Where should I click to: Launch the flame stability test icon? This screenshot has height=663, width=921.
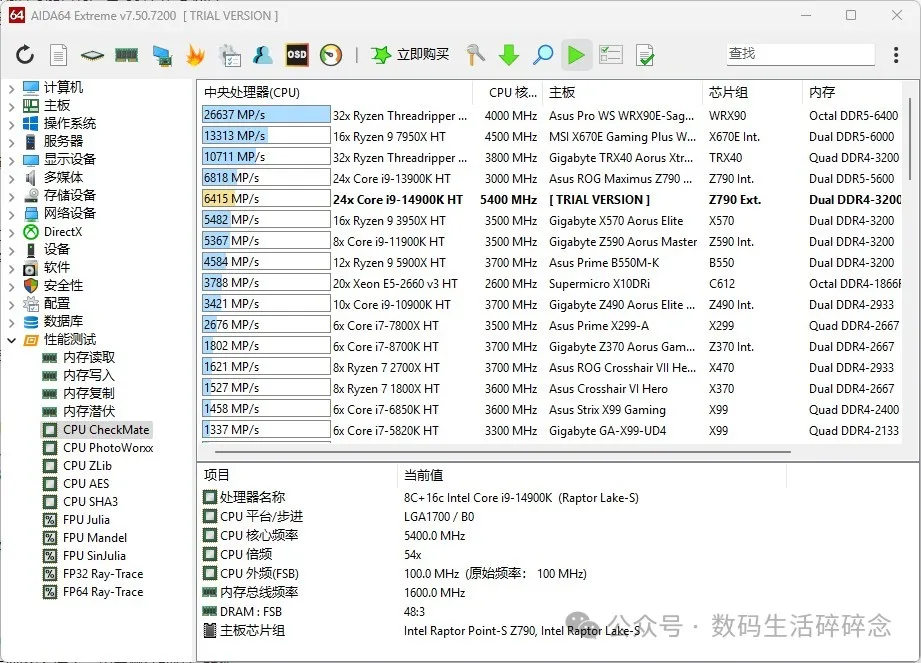(195, 55)
